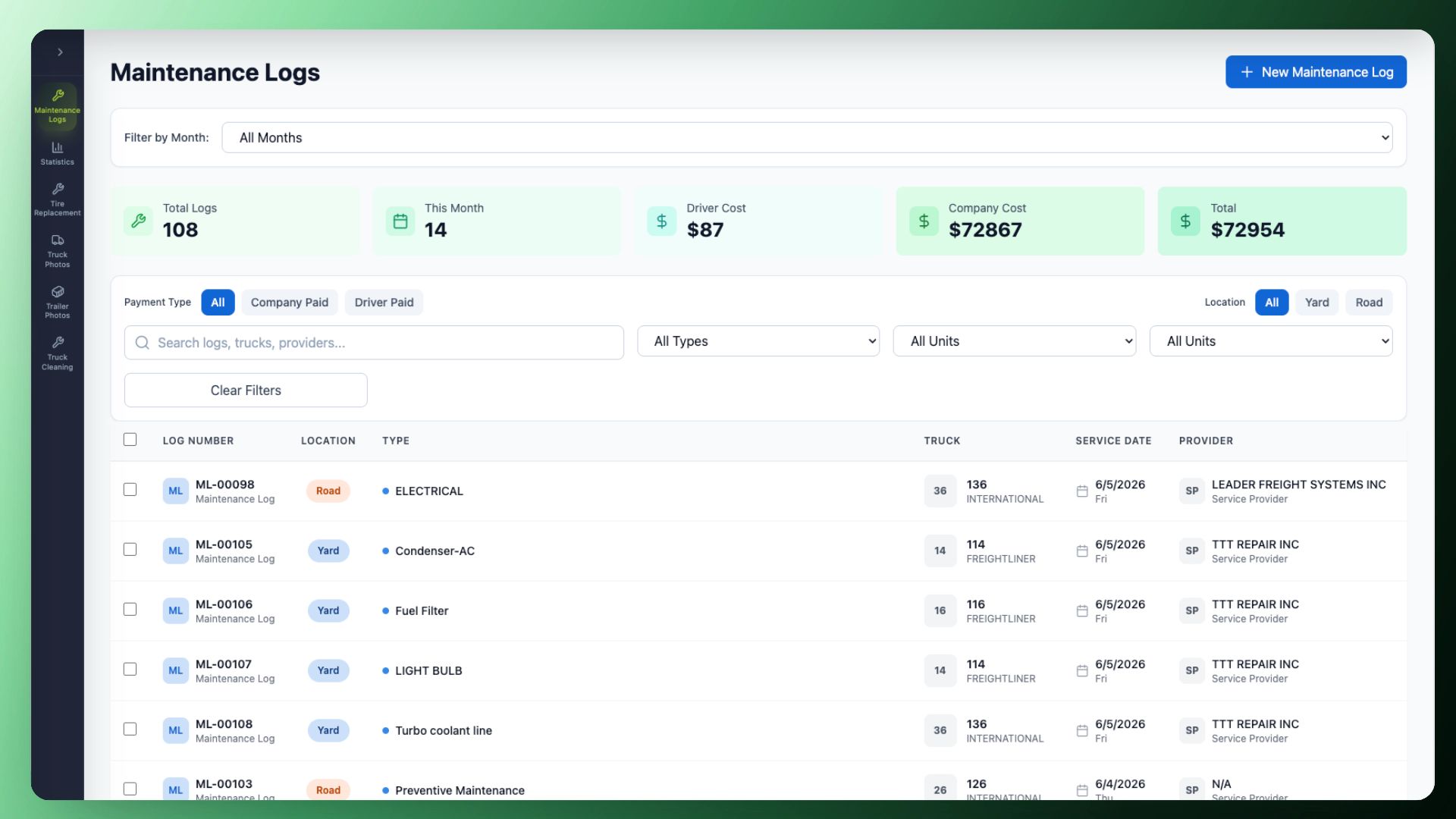The width and height of the screenshot is (1456, 819).
Task: Click the Turbo coolant line type
Action: [x=443, y=730]
